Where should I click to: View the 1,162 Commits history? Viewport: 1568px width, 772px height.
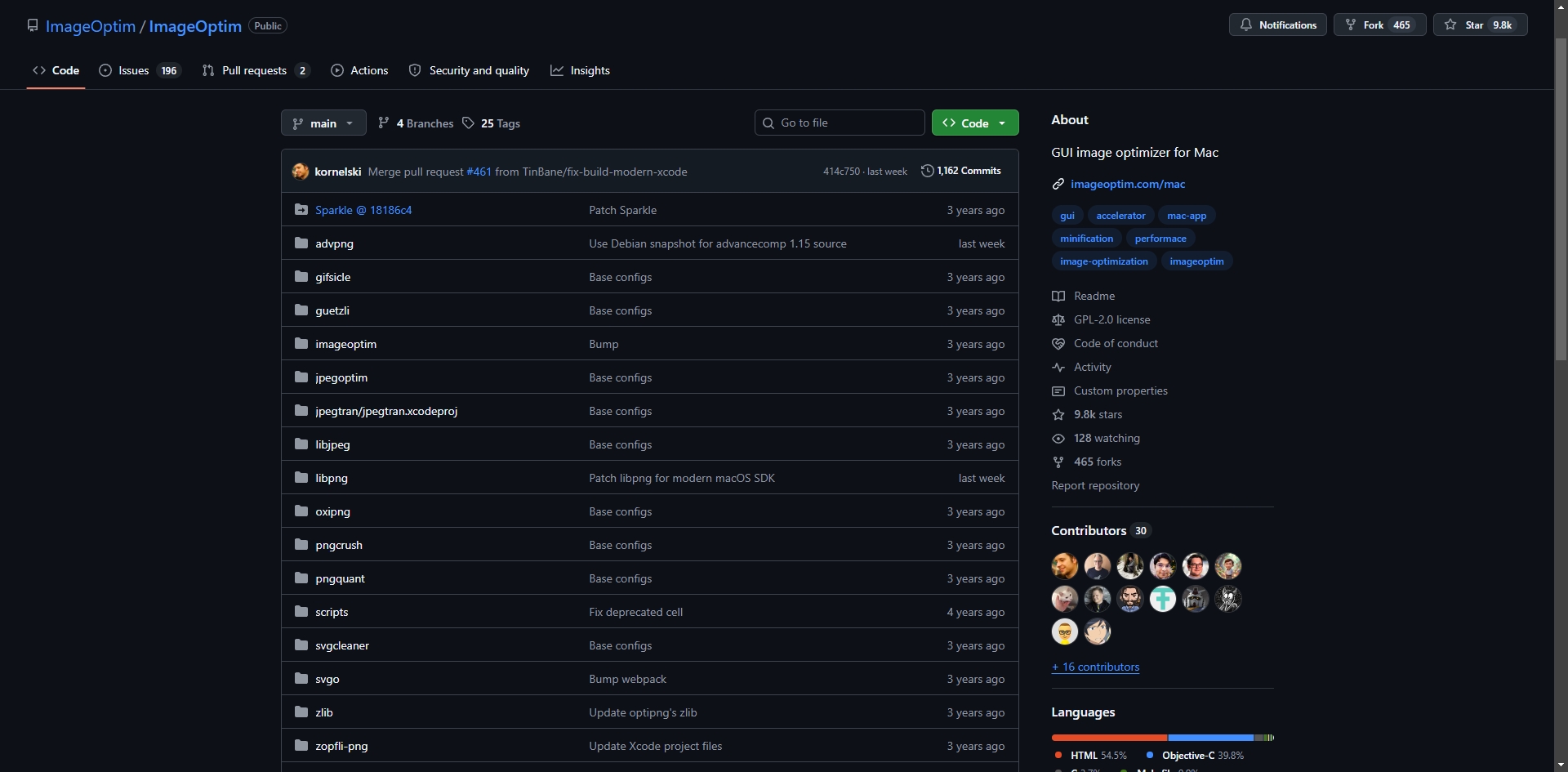pyautogui.click(x=961, y=171)
